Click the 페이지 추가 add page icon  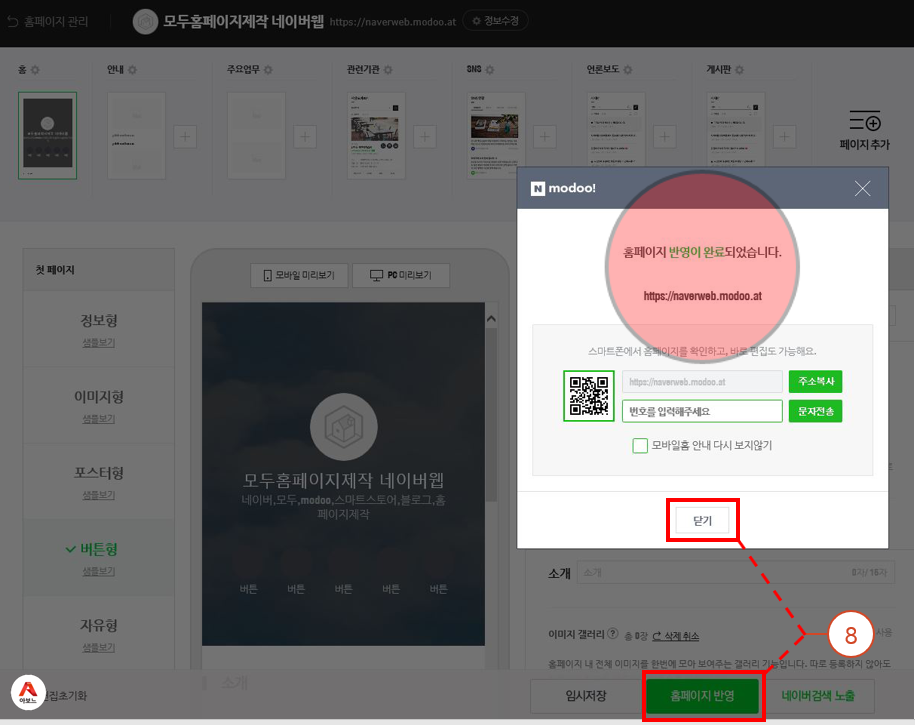(x=865, y=121)
